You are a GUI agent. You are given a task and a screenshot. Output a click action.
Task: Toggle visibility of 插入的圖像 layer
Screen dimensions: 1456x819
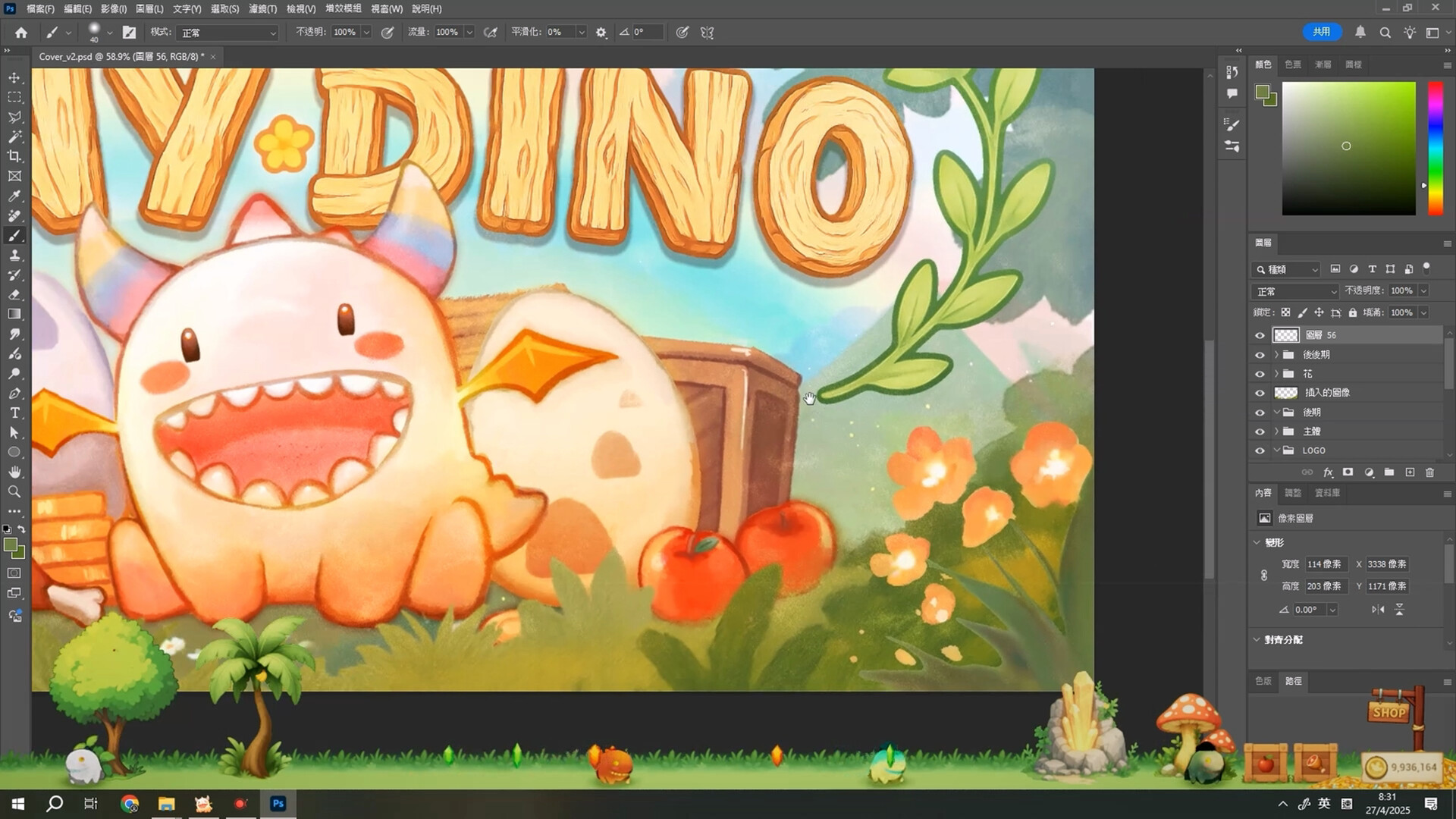pos(1260,392)
